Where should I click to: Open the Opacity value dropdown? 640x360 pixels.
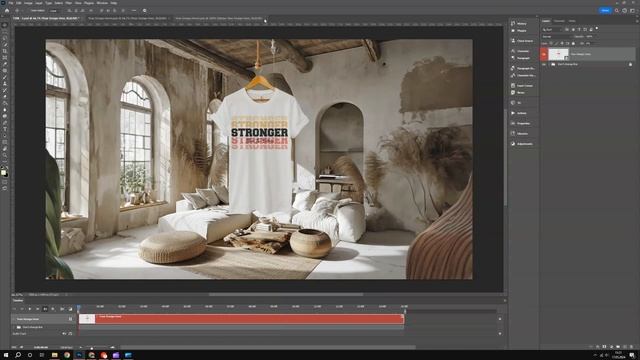pyautogui.click(x=591, y=37)
